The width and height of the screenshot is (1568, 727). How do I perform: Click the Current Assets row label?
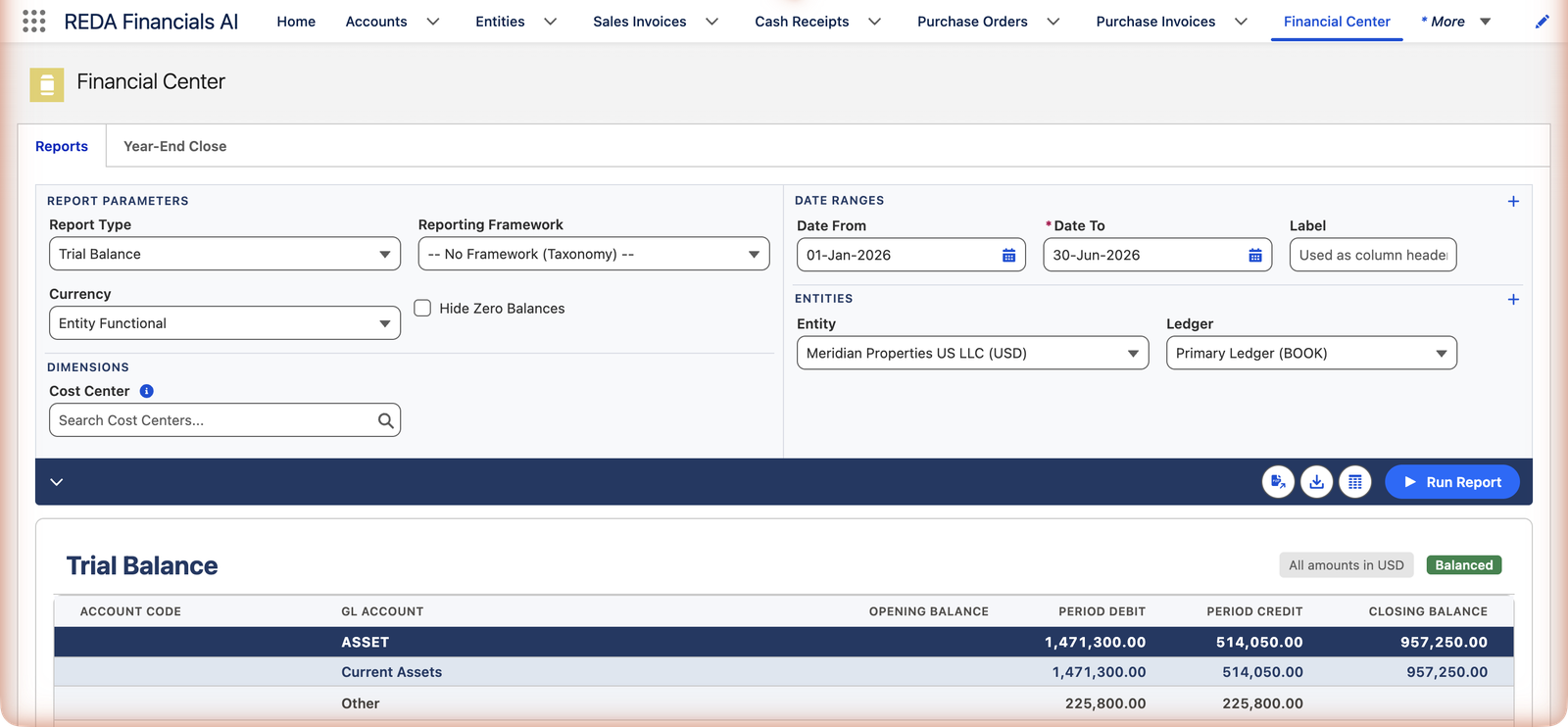click(392, 672)
